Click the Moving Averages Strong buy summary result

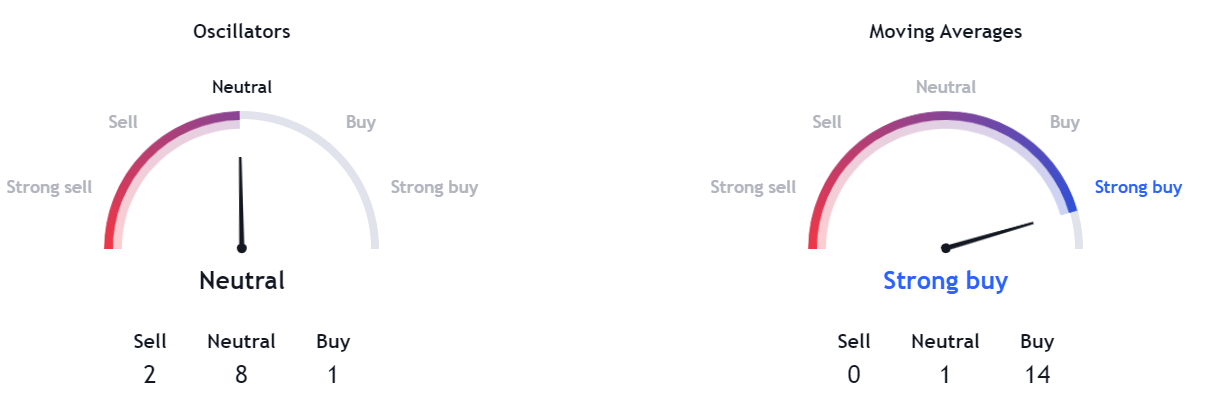click(945, 281)
